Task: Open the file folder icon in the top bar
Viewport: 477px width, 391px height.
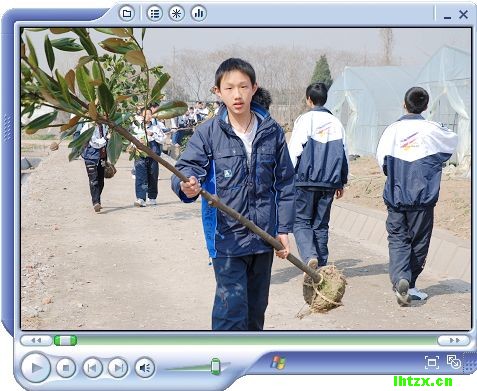Action: [x=127, y=13]
